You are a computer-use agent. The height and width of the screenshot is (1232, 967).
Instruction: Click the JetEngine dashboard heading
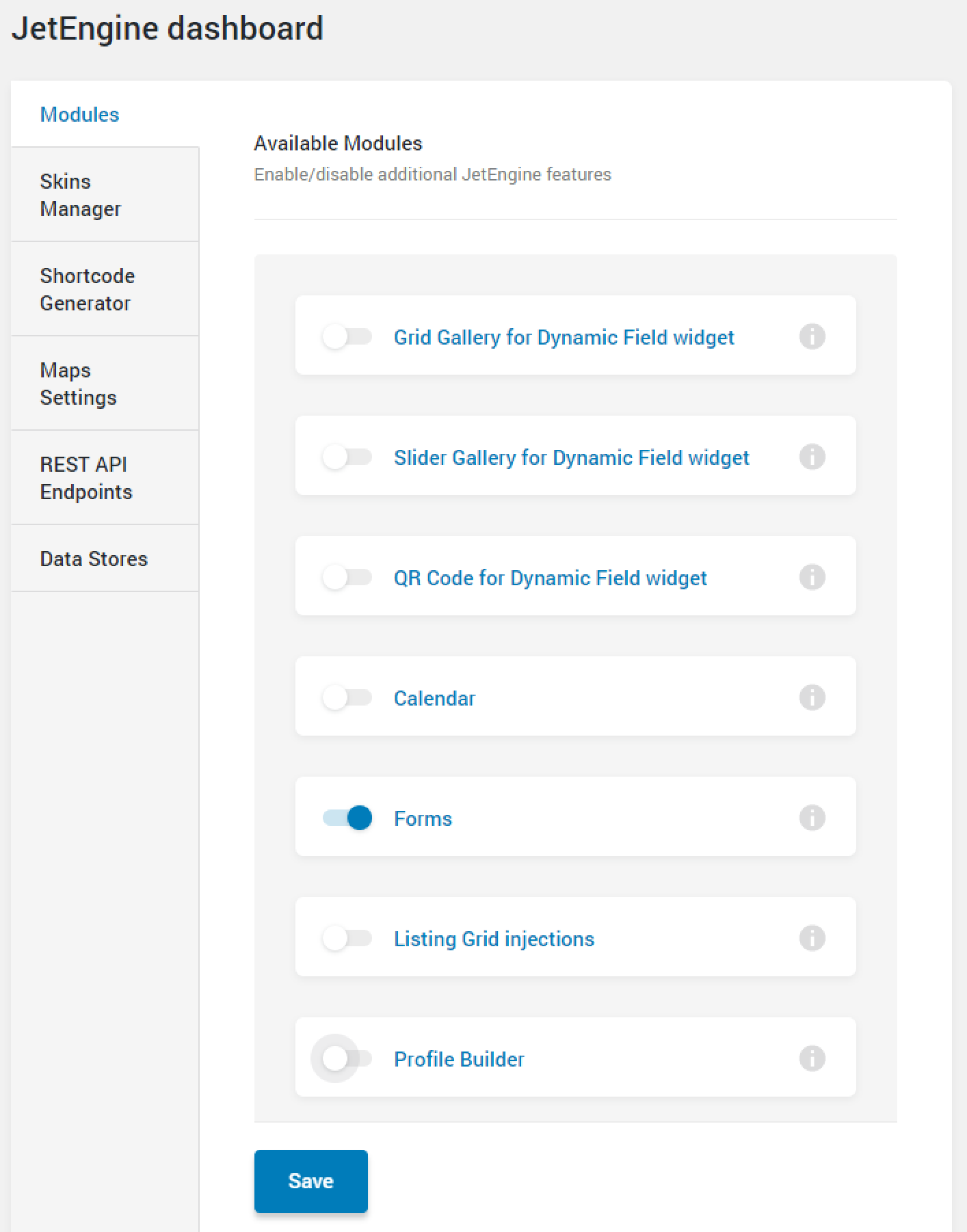(168, 28)
